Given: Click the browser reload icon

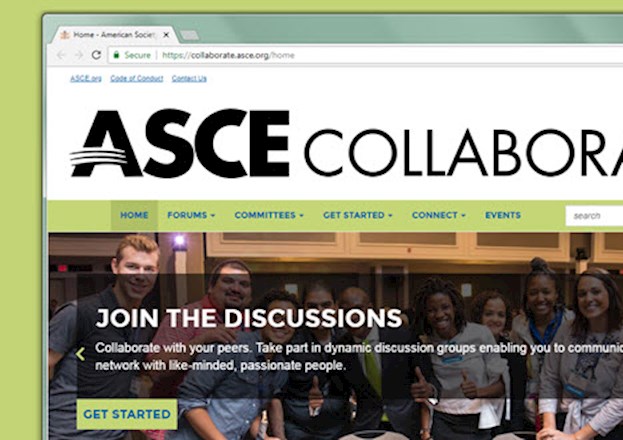Looking at the screenshot, I should tap(96, 55).
